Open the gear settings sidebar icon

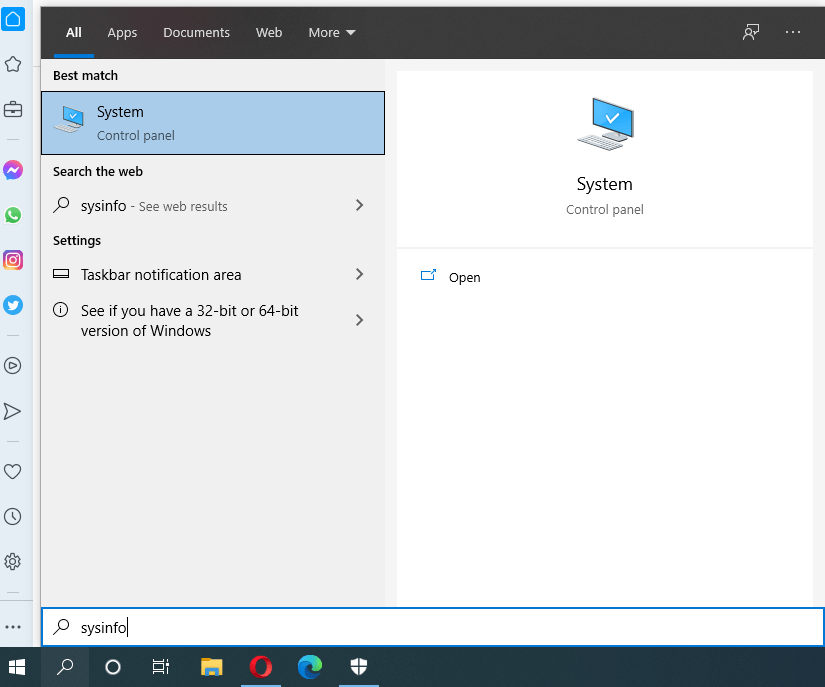click(13, 561)
